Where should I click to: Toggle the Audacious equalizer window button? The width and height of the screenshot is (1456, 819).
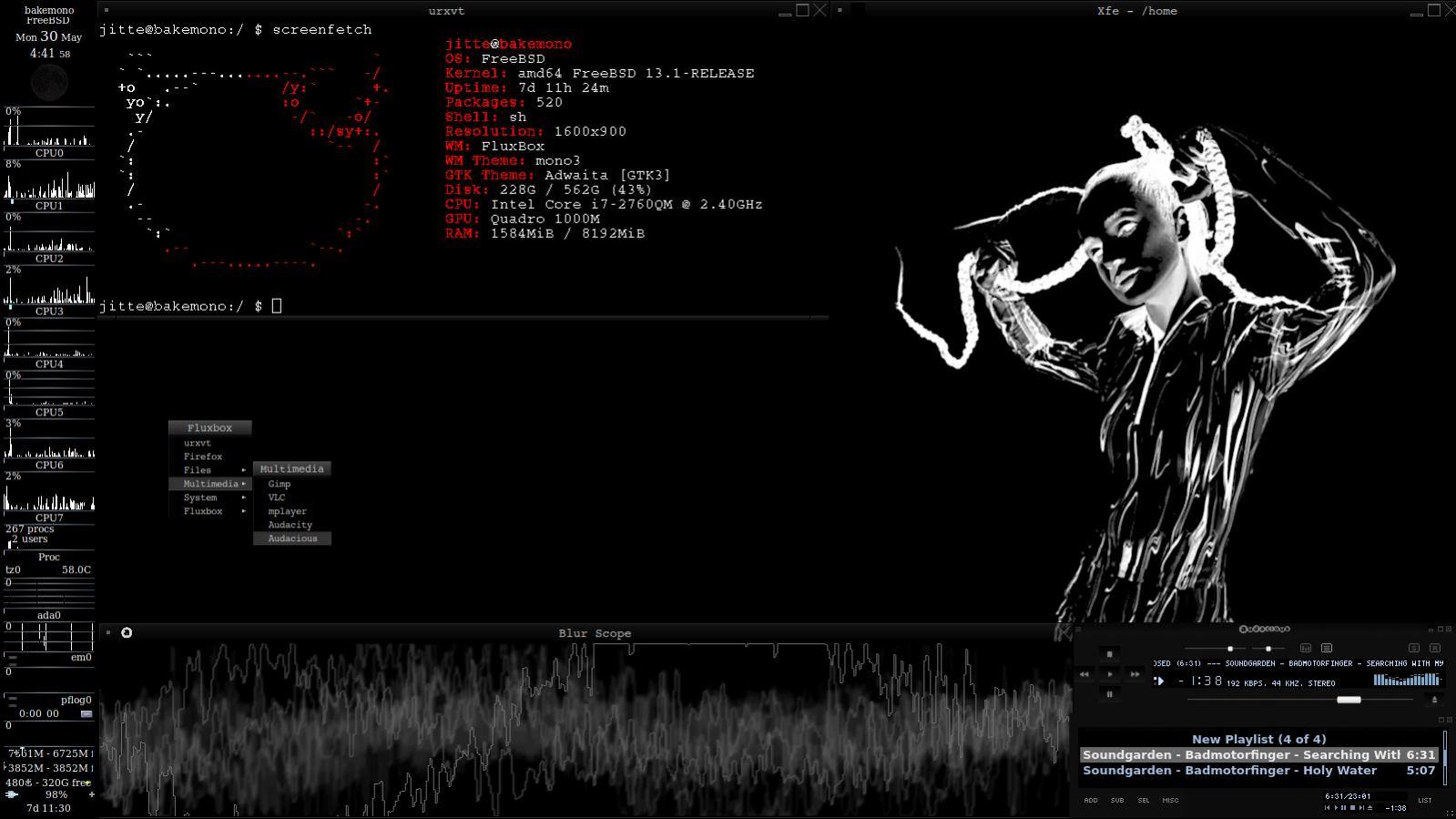pos(1305,648)
